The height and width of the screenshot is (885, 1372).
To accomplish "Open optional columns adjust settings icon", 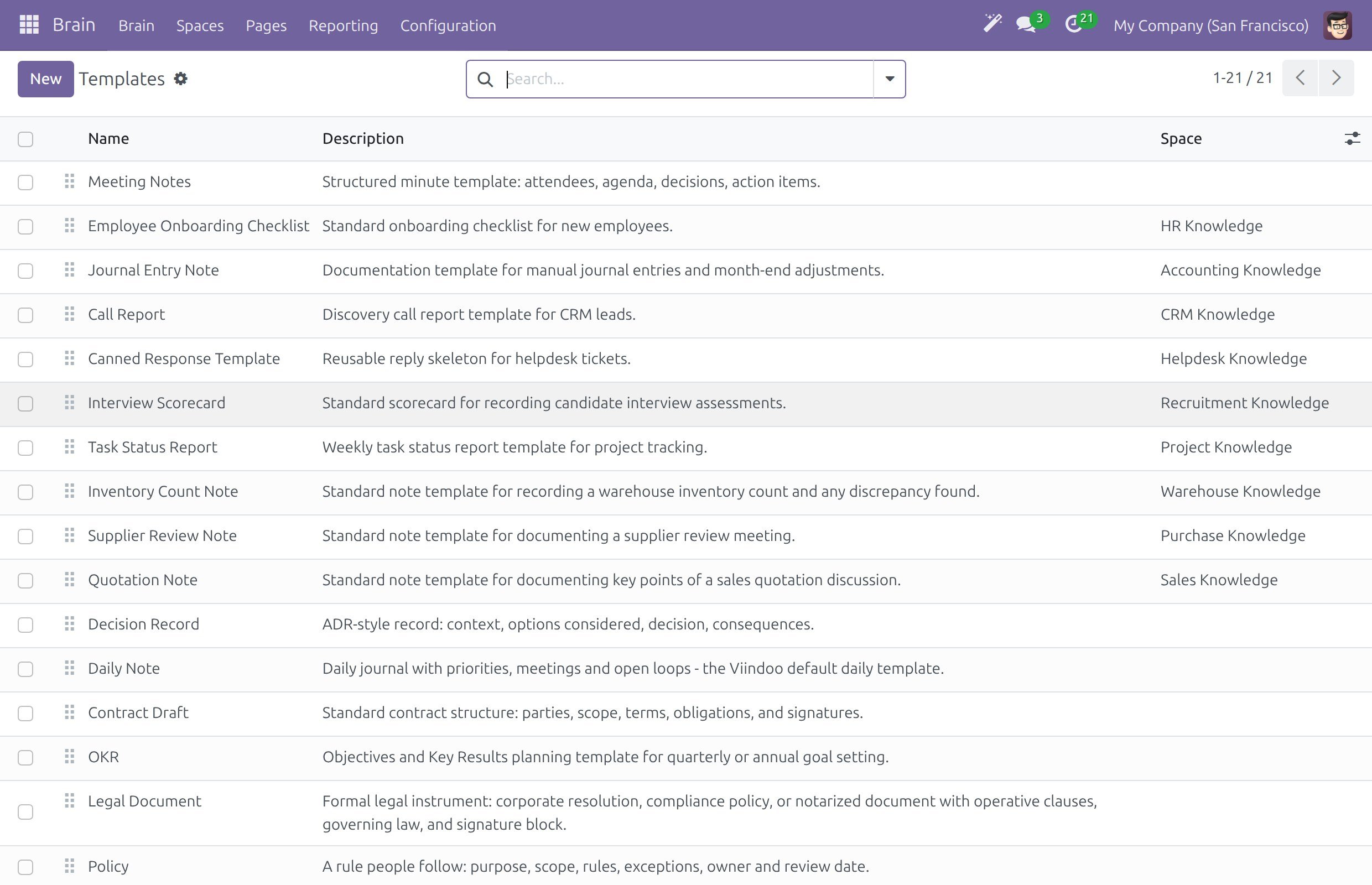I will pyautogui.click(x=1352, y=138).
